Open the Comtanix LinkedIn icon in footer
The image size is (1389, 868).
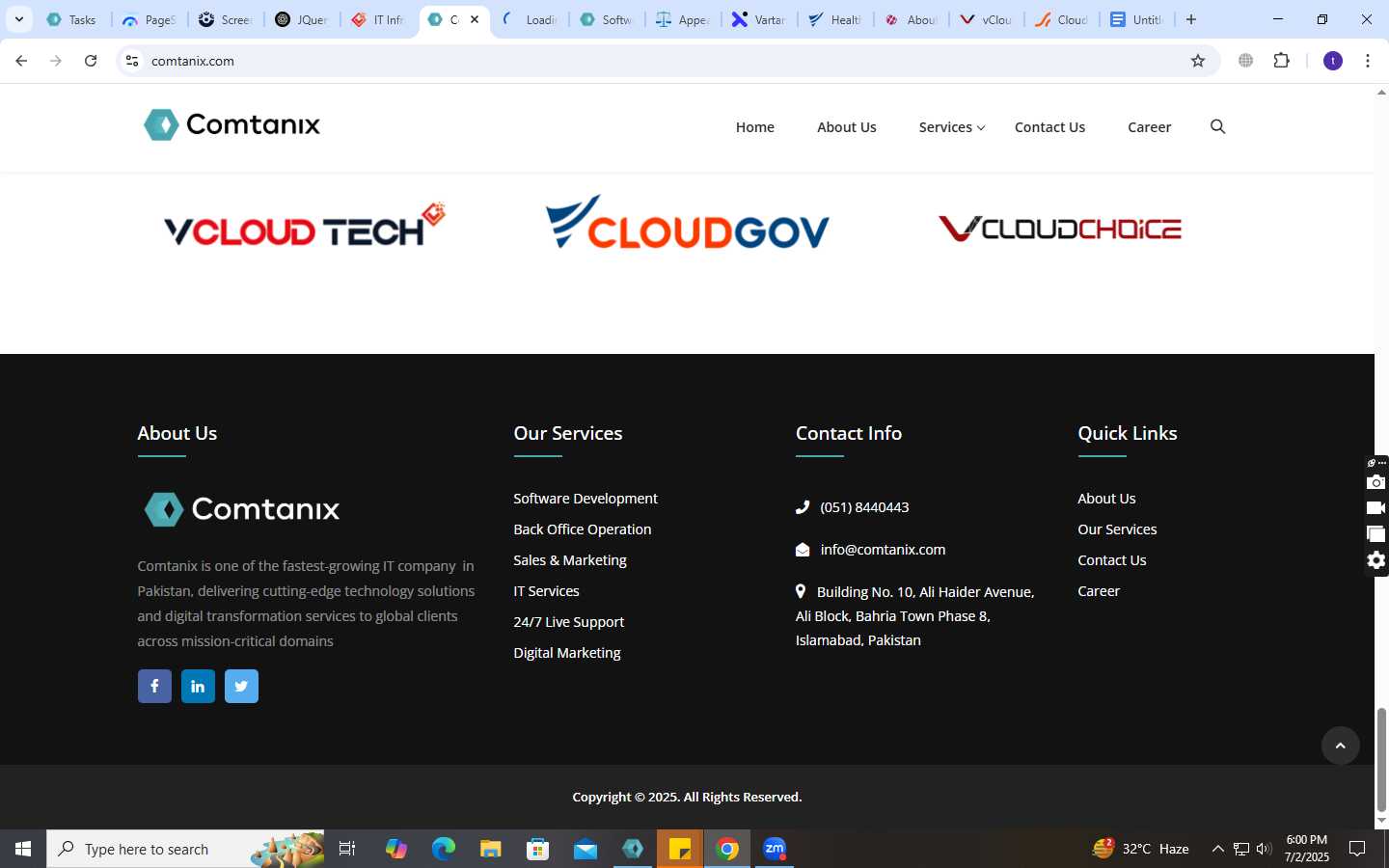click(x=198, y=686)
